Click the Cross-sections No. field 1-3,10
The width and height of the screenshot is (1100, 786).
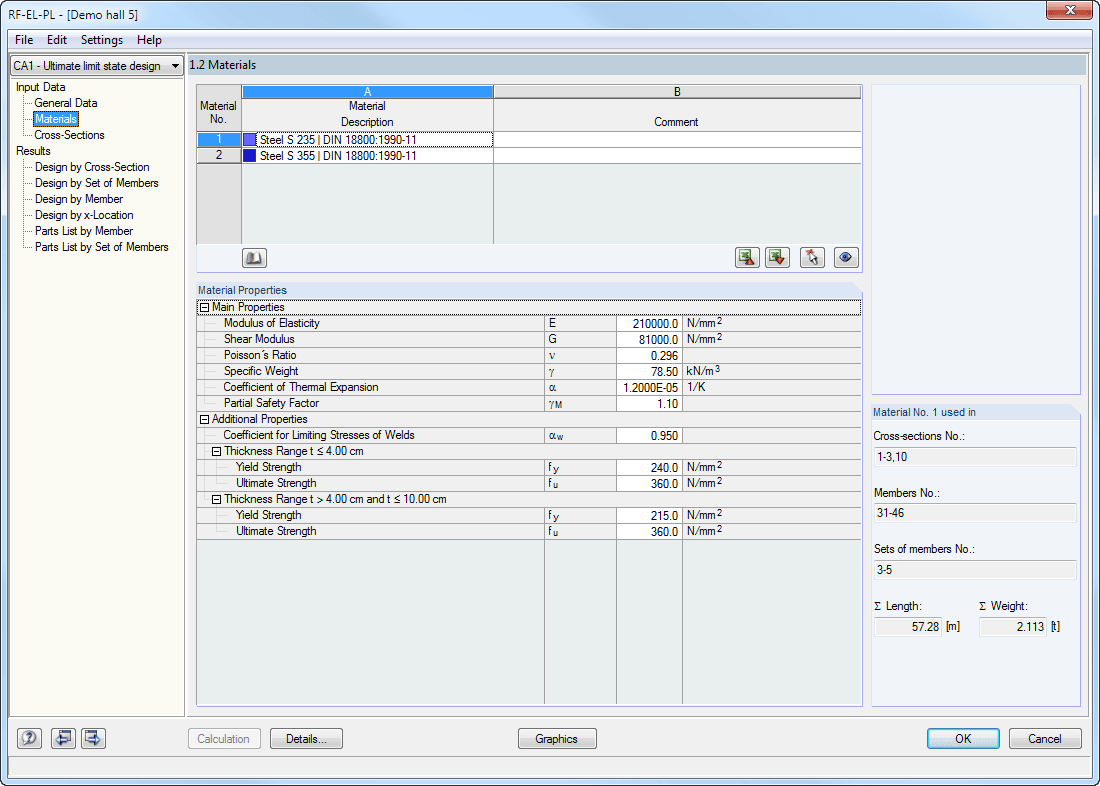pyautogui.click(x=975, y=457)
